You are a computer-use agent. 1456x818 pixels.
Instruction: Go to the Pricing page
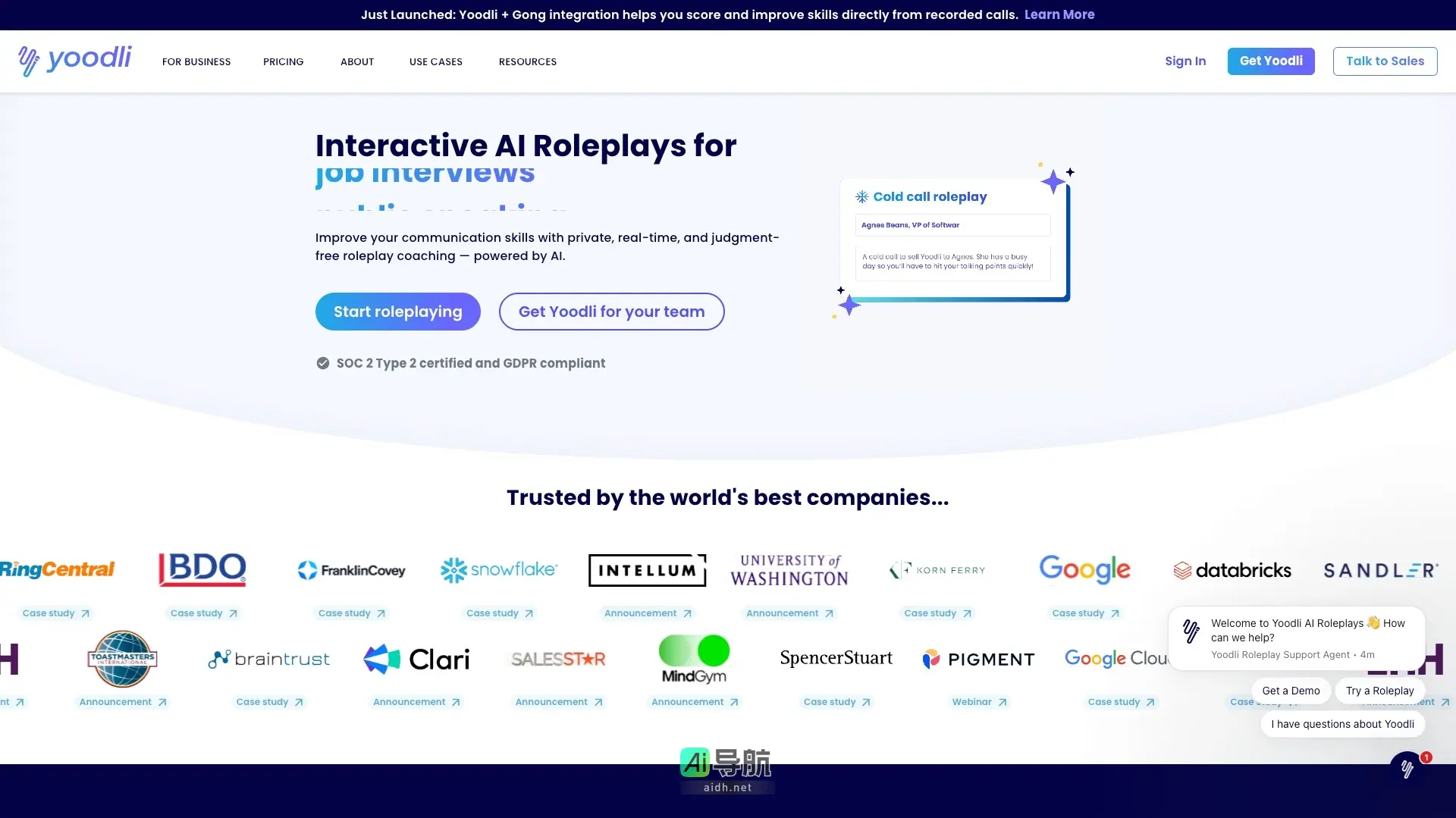click(x=284, y=61)
